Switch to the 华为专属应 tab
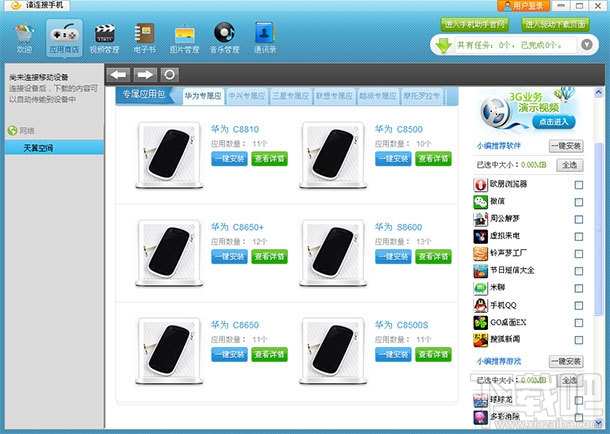Viewport: 610px width, 434px height. 203,96
